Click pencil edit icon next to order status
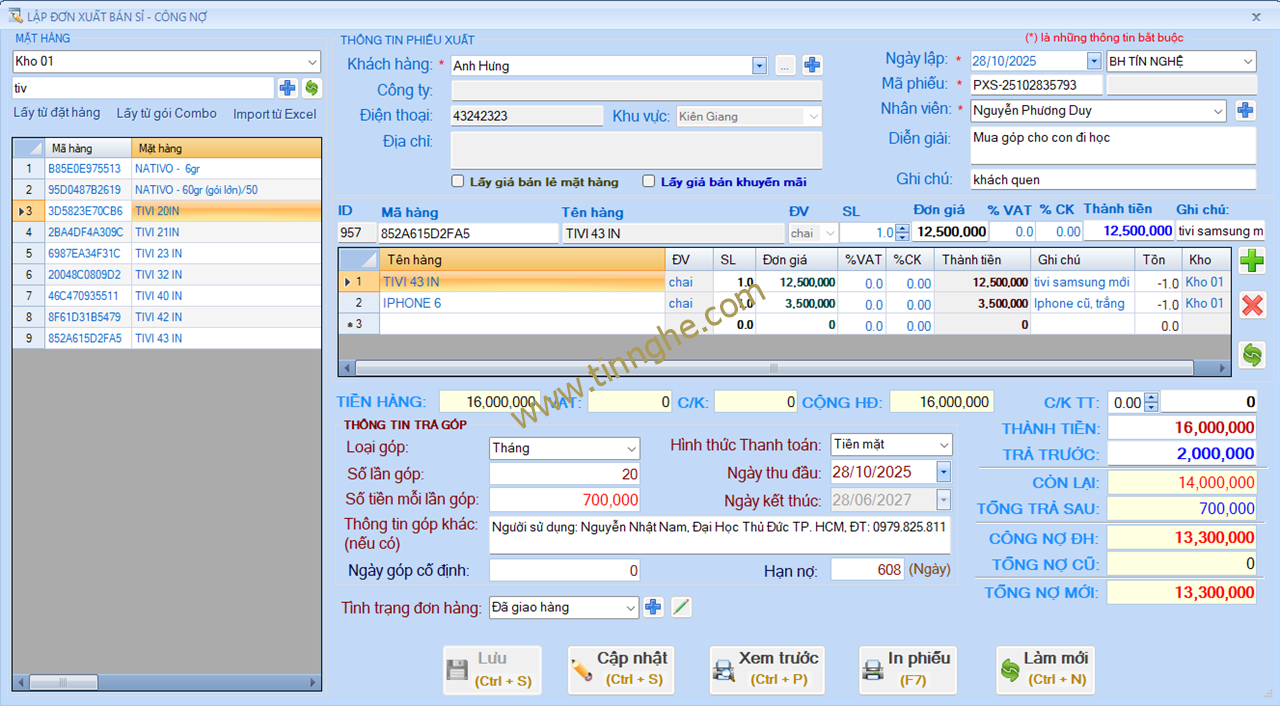The height and width of the screenshot is (706, 1280). pyautogui.click(x=681, y=607)
